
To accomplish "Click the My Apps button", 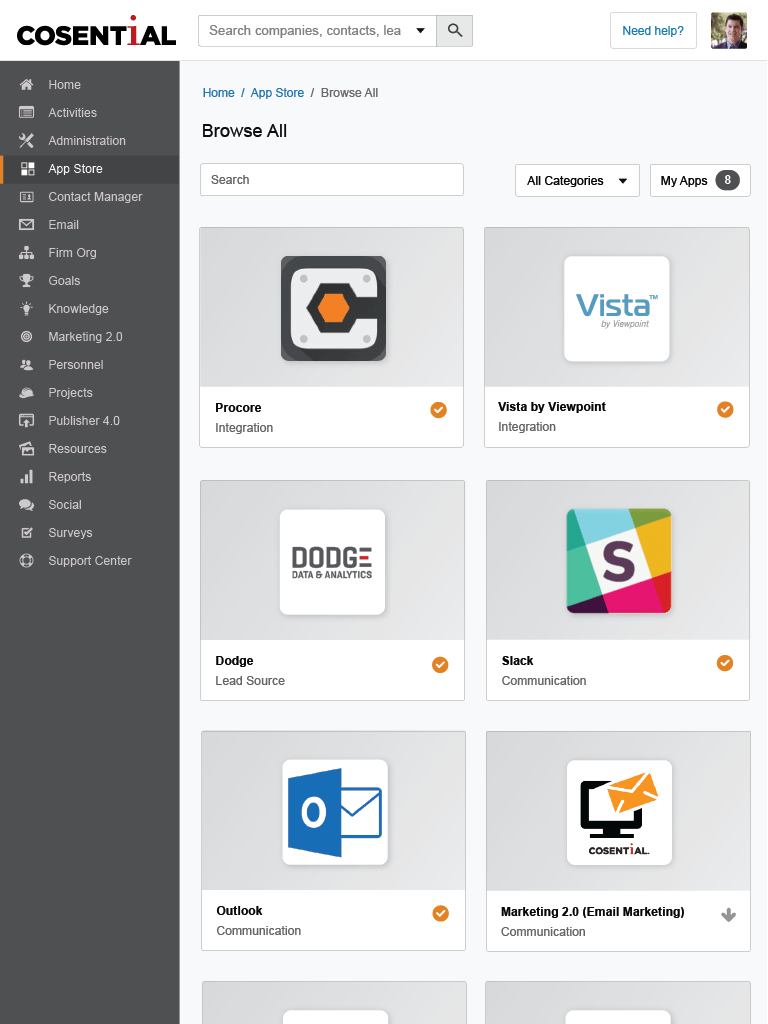I will pyautogui.click(x=700, y=180).
